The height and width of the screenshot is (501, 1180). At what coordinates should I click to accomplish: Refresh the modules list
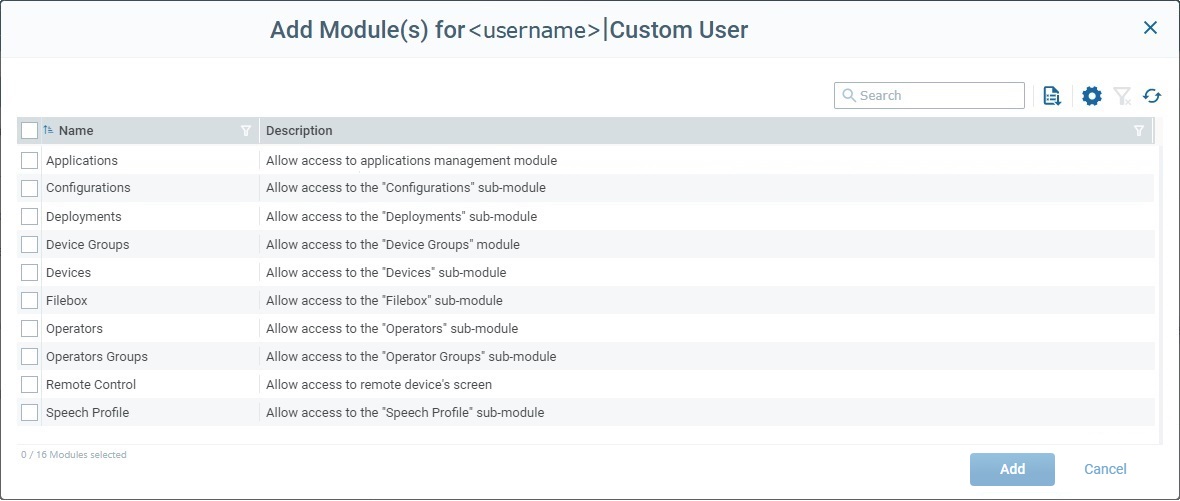pyautogui.click(x=1152, y=96)
